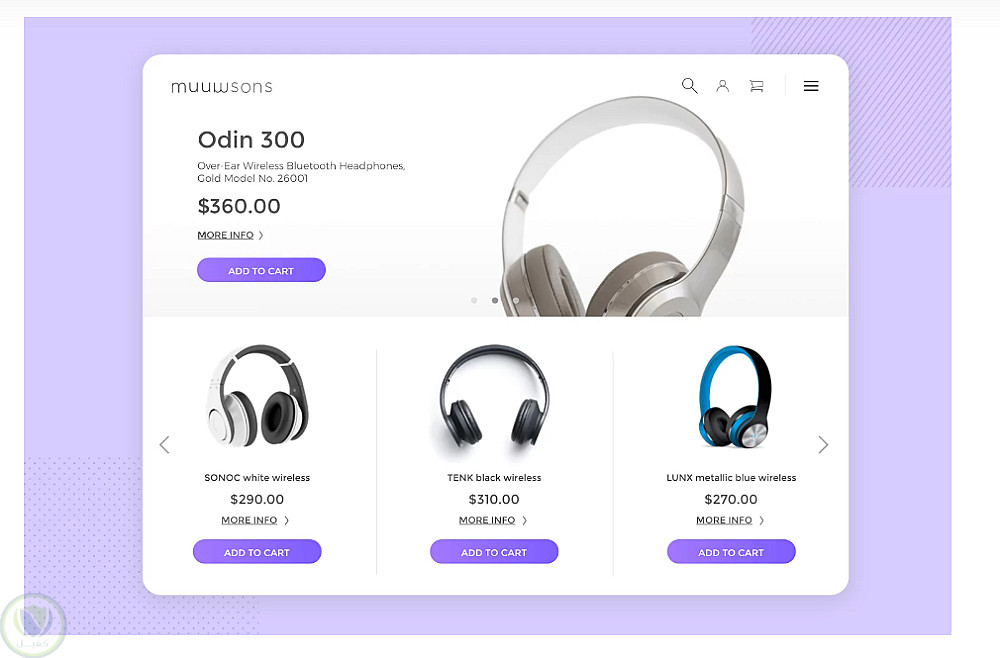
Task: Add LUNX metallic blue to cart
Action: (x=732, y=552)
